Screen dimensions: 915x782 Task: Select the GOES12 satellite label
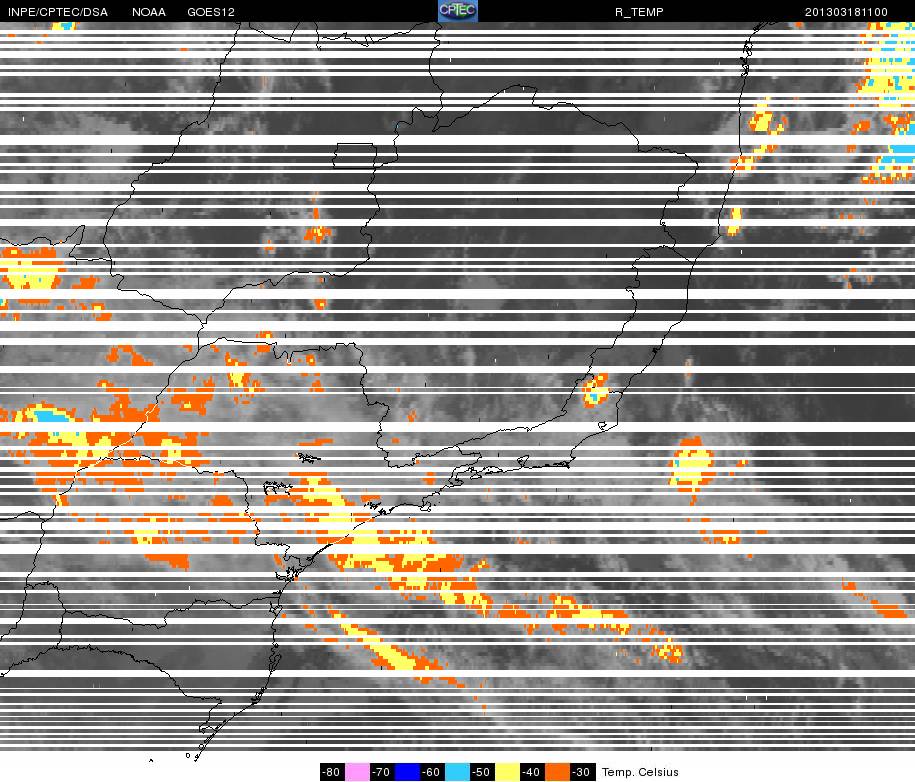pyautogui.click(x=211, y=12)
